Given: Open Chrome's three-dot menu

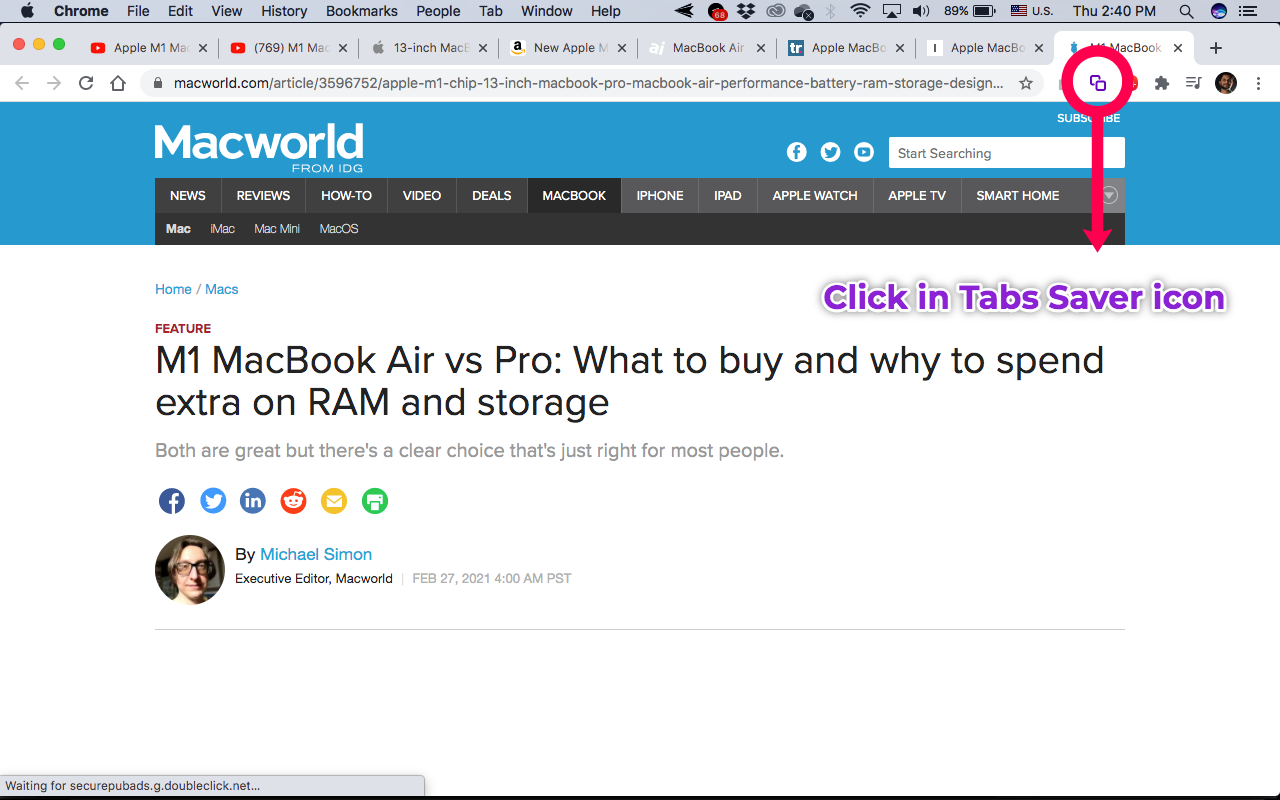Looking at the screenshot, I should (1258, 83).
